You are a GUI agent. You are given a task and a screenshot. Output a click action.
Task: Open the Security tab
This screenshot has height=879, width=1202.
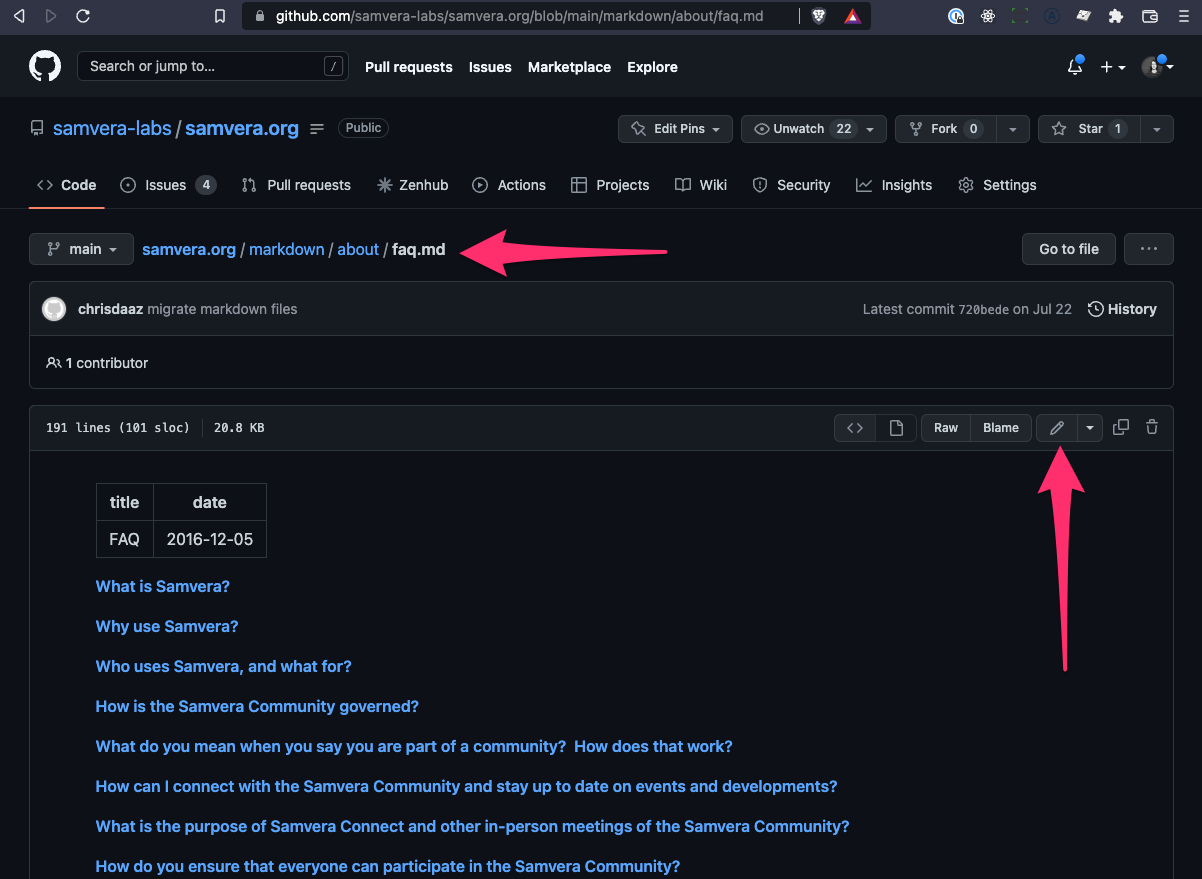(x=791, y=185)
